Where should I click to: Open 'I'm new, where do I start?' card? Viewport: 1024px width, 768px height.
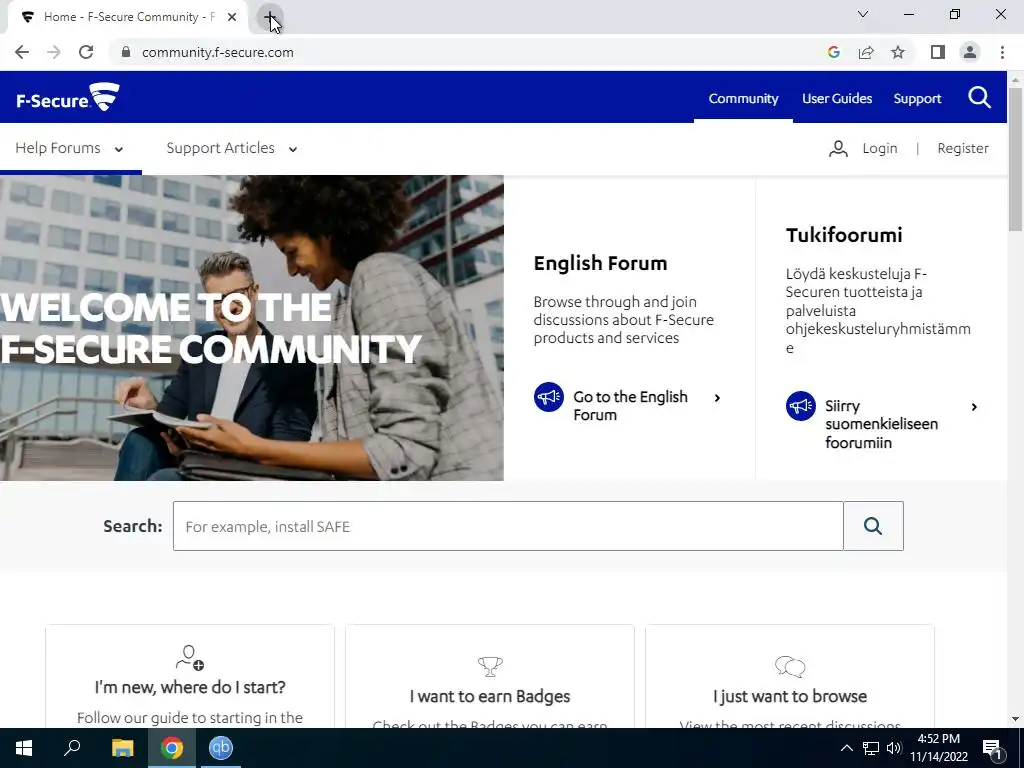click(190, 676)
